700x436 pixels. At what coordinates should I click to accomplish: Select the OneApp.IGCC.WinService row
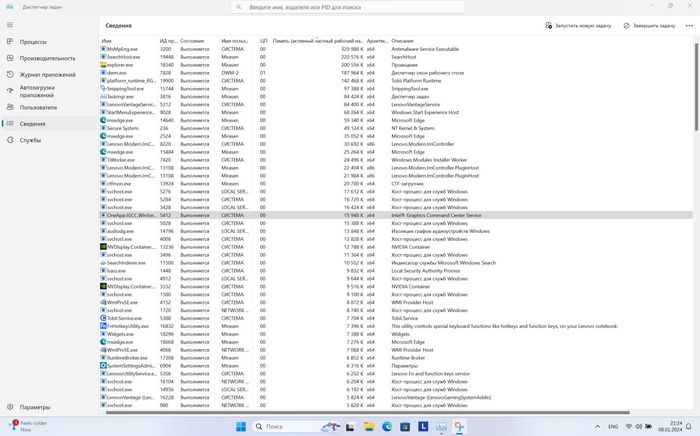tap(396, 215)
